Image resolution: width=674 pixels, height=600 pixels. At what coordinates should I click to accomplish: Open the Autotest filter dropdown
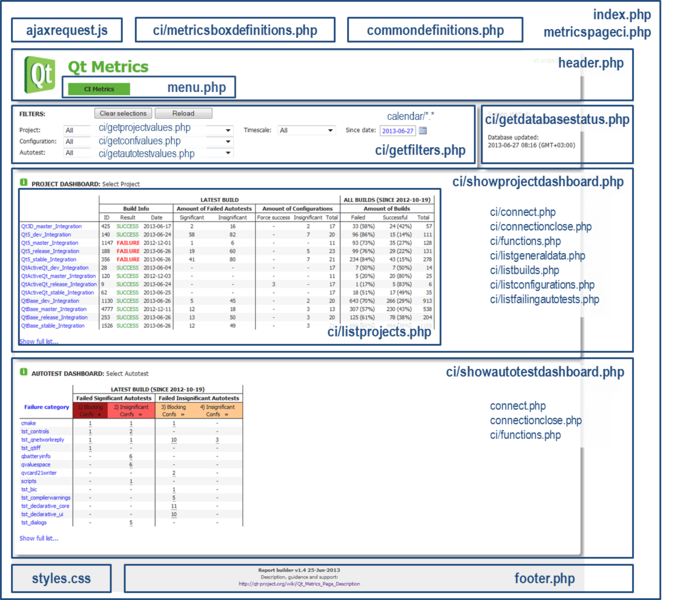229,154
